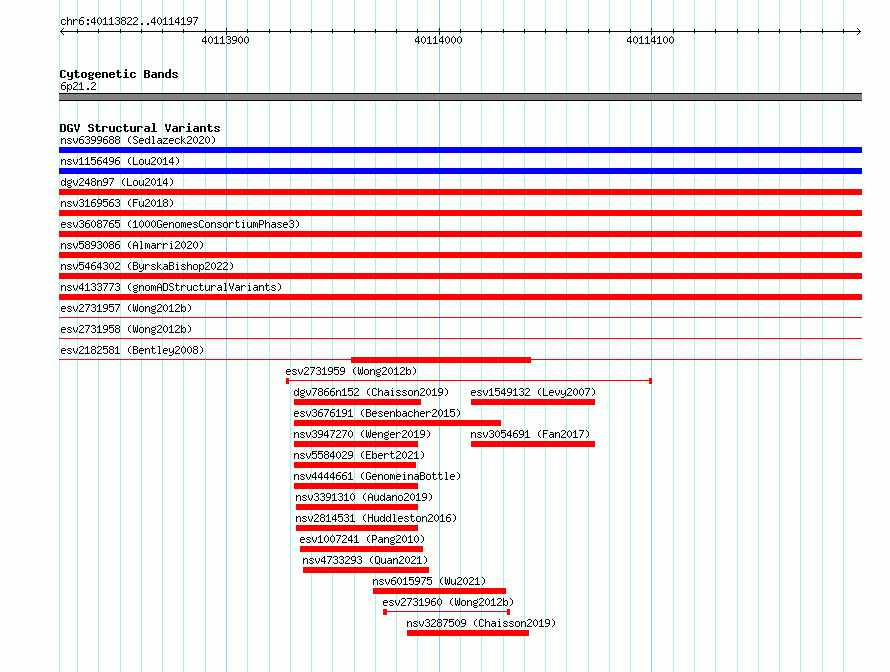The image size is (890, 672).
Task: Select the nsv3054691 (Fan2017) label
Action: coord(530,434)
